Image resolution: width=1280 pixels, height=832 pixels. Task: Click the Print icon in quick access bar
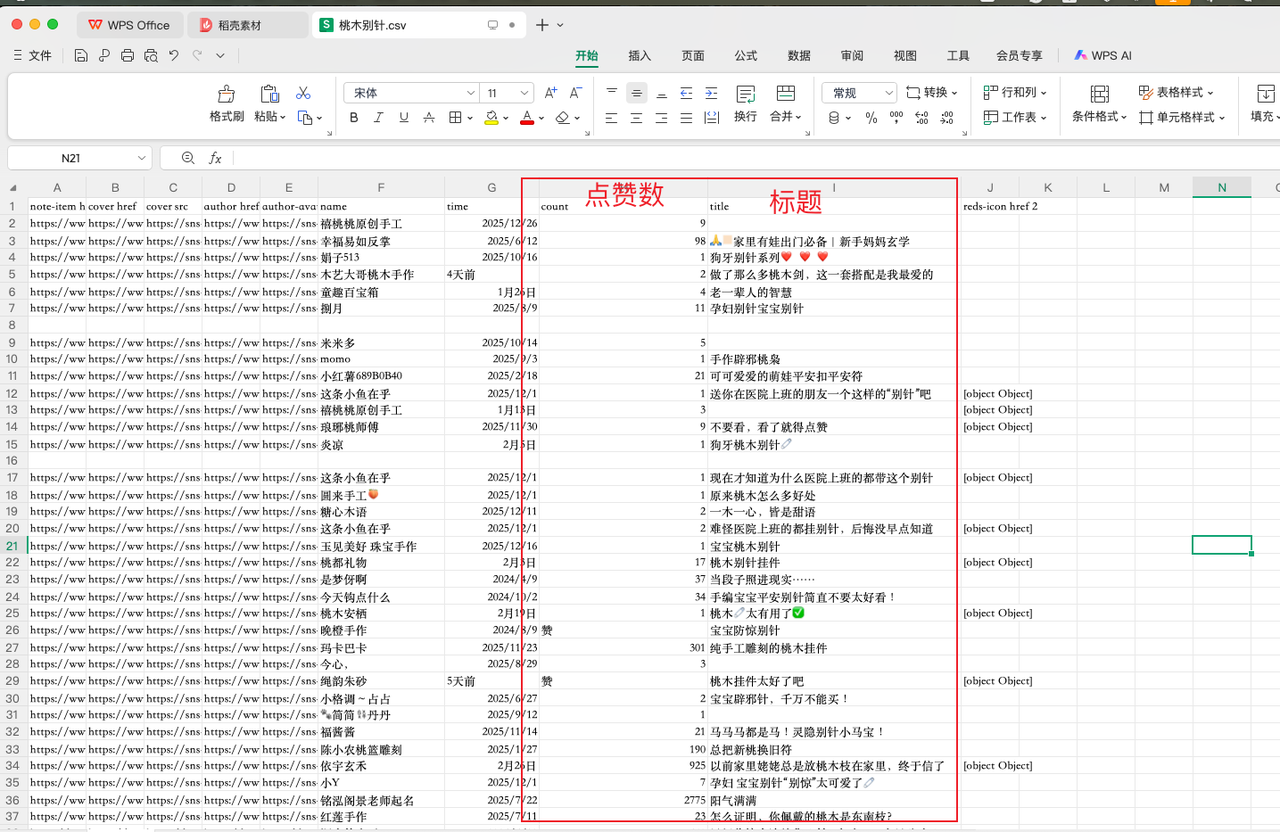(x=127, y=55)
